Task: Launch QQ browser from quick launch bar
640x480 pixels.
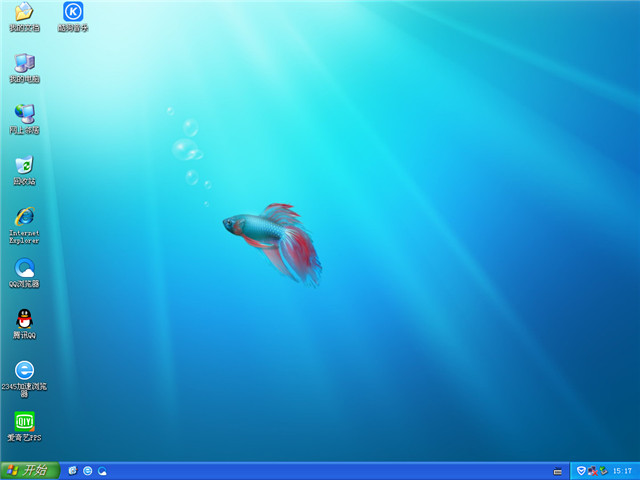Action: coord(102,471)
